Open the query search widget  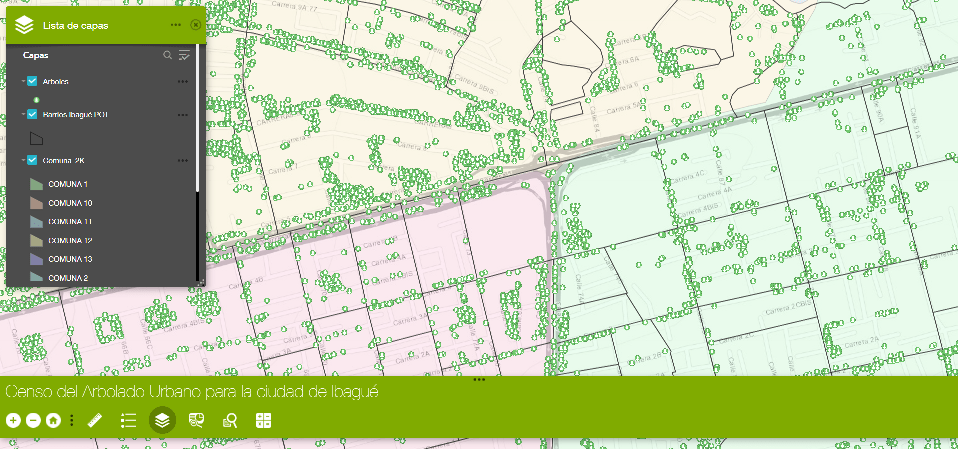(x=230, y=421)
